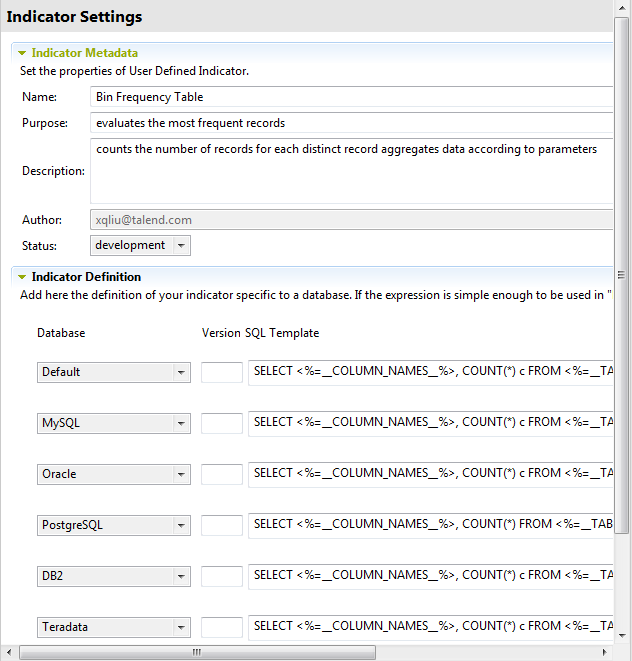Collapse the Indicator Definition section

21,277
